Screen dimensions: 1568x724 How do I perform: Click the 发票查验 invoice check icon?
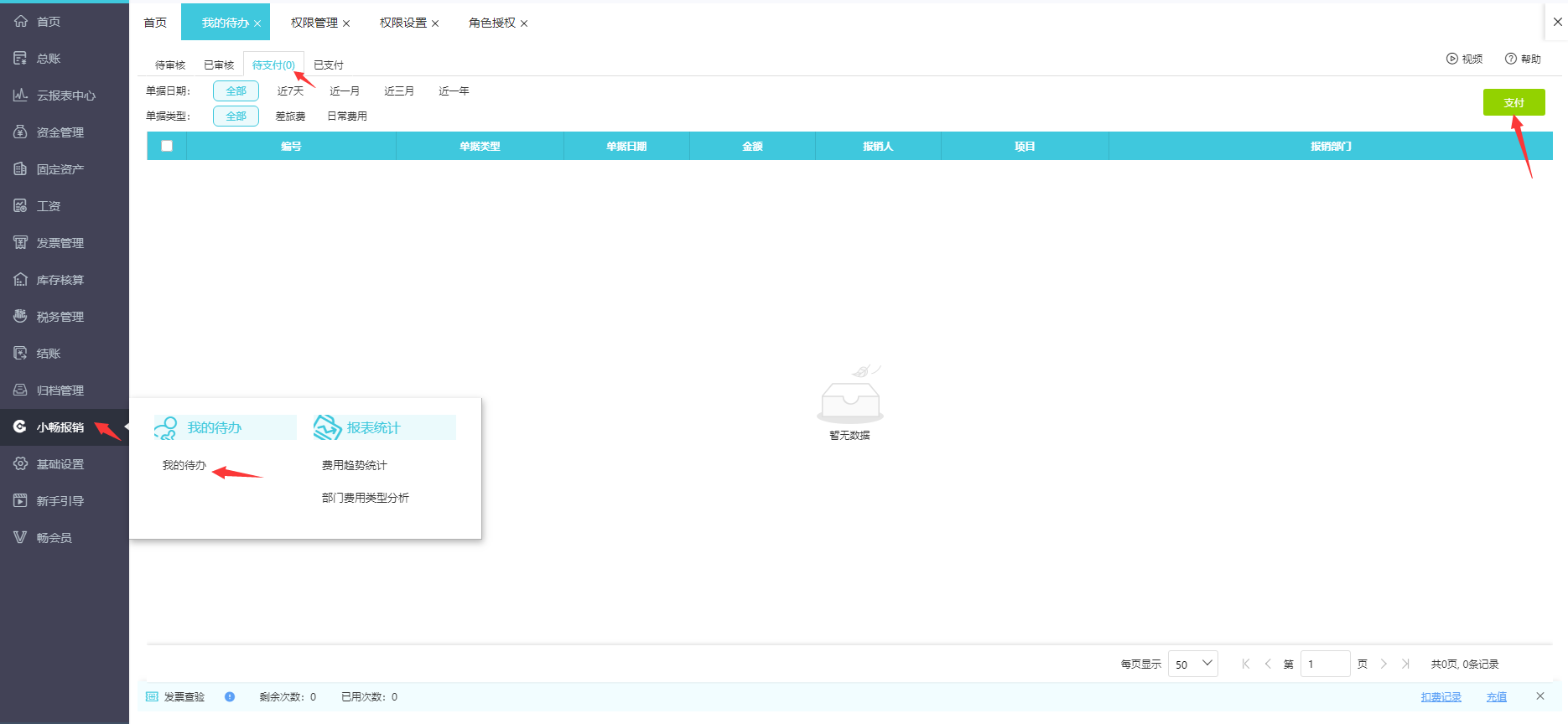pyautogui.click(x=152, y=697)
